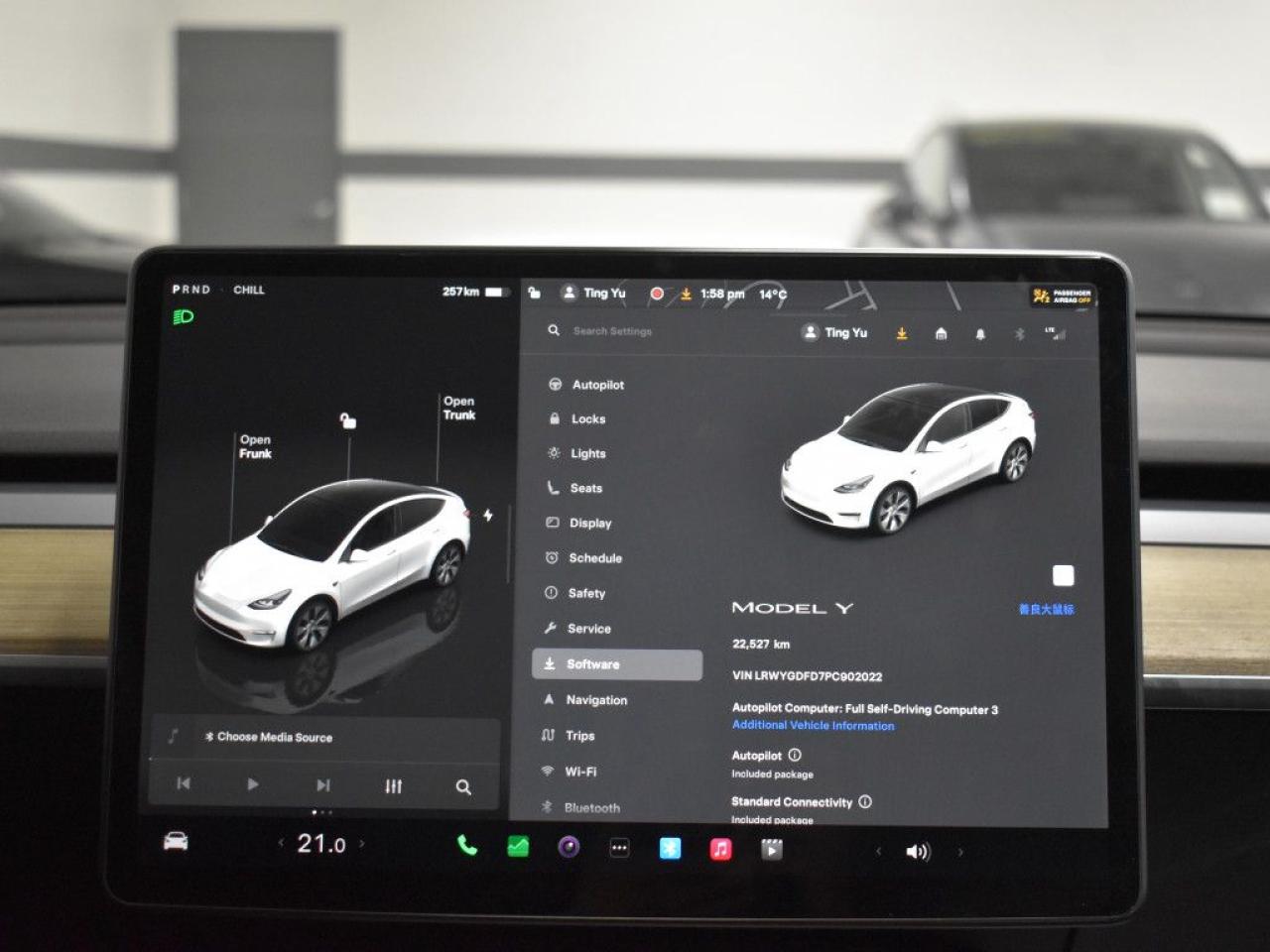Open the phone app
The image size is (1270, 952).
click(x=466, y=846)
